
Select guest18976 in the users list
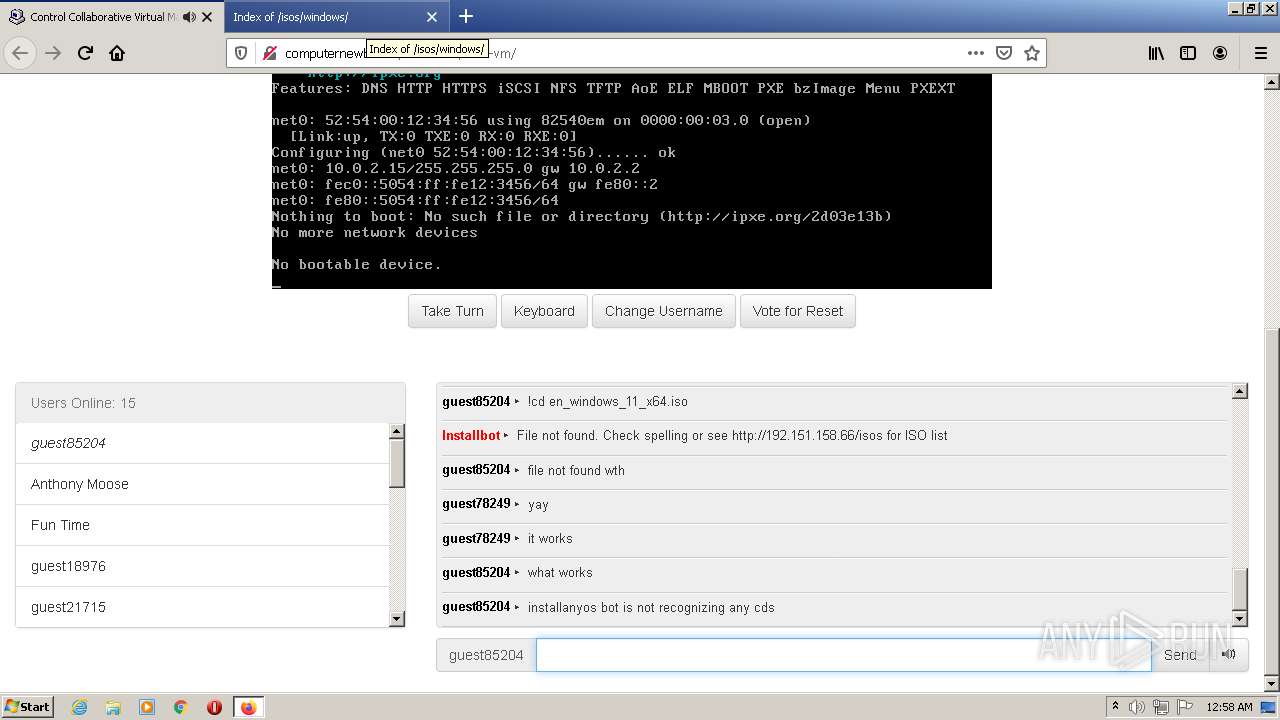(202, 566)
